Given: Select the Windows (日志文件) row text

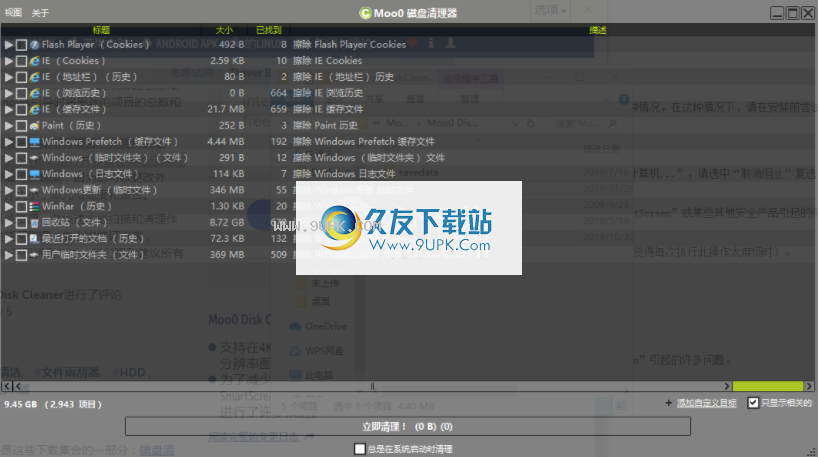Looking at the screenshot, I should (90, 174).
